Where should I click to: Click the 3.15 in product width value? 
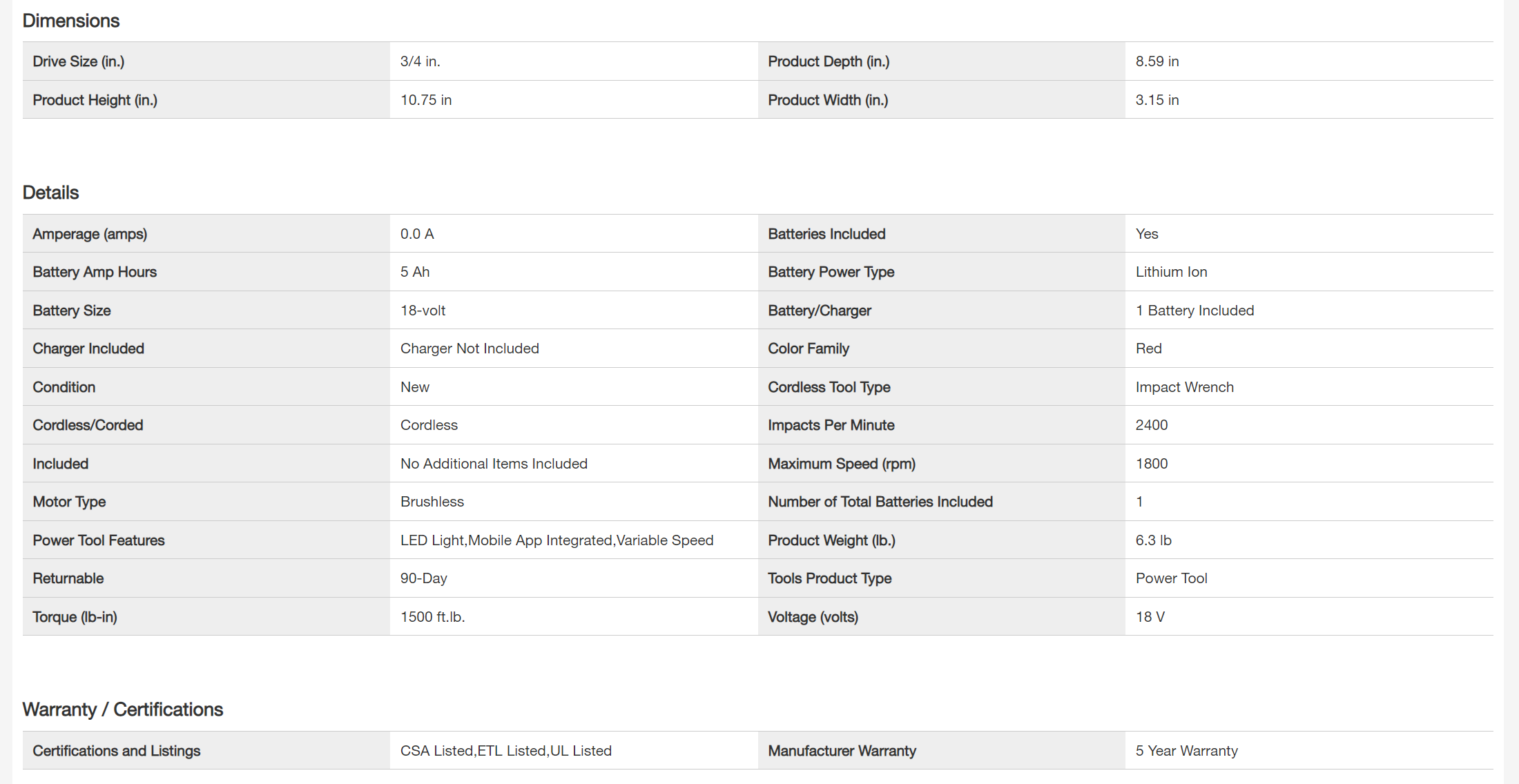[1157, 100]
